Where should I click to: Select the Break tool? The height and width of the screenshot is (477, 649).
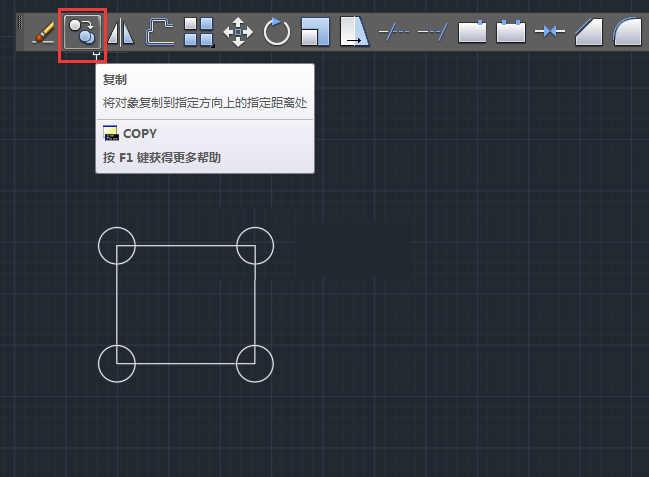511,31
